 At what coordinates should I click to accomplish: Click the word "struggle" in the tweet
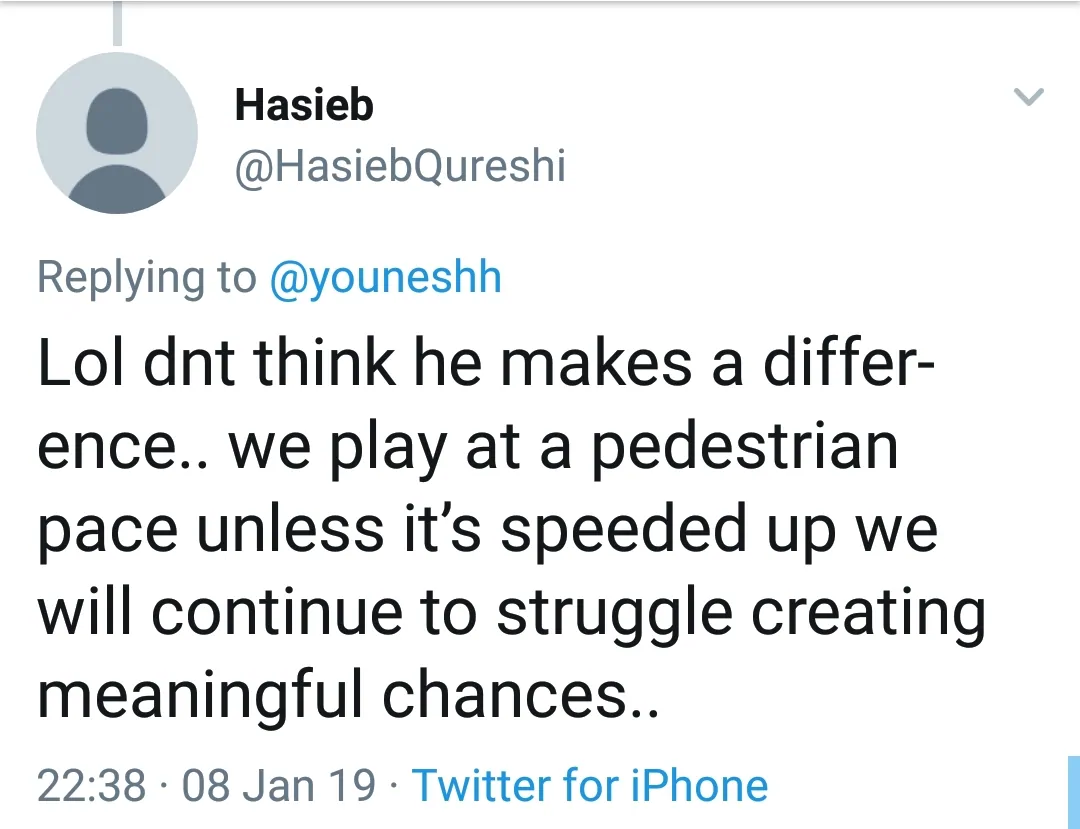click(616, 613)
